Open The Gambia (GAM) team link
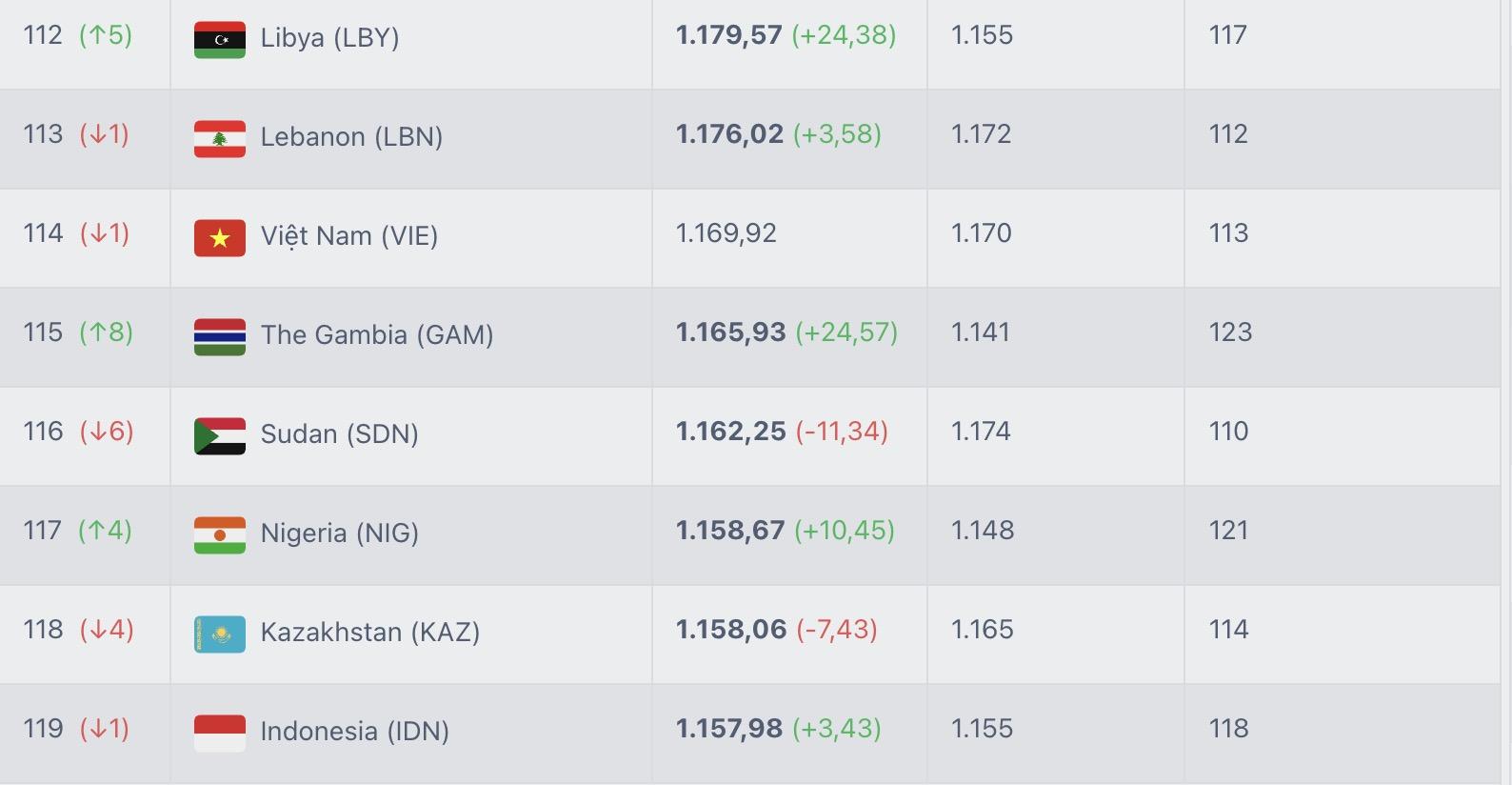Viewport: 1512px width, 785px height. tap(377, 335)
